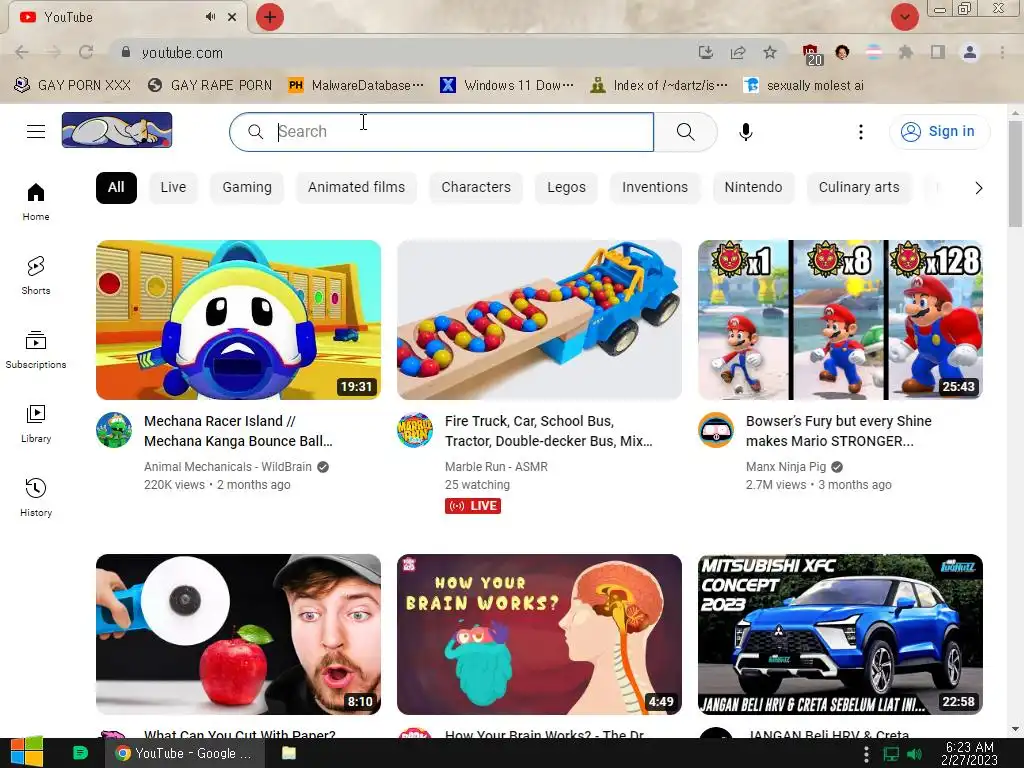View site info via the lock icon
This screenshot has width=1024, height=768.
126,52
